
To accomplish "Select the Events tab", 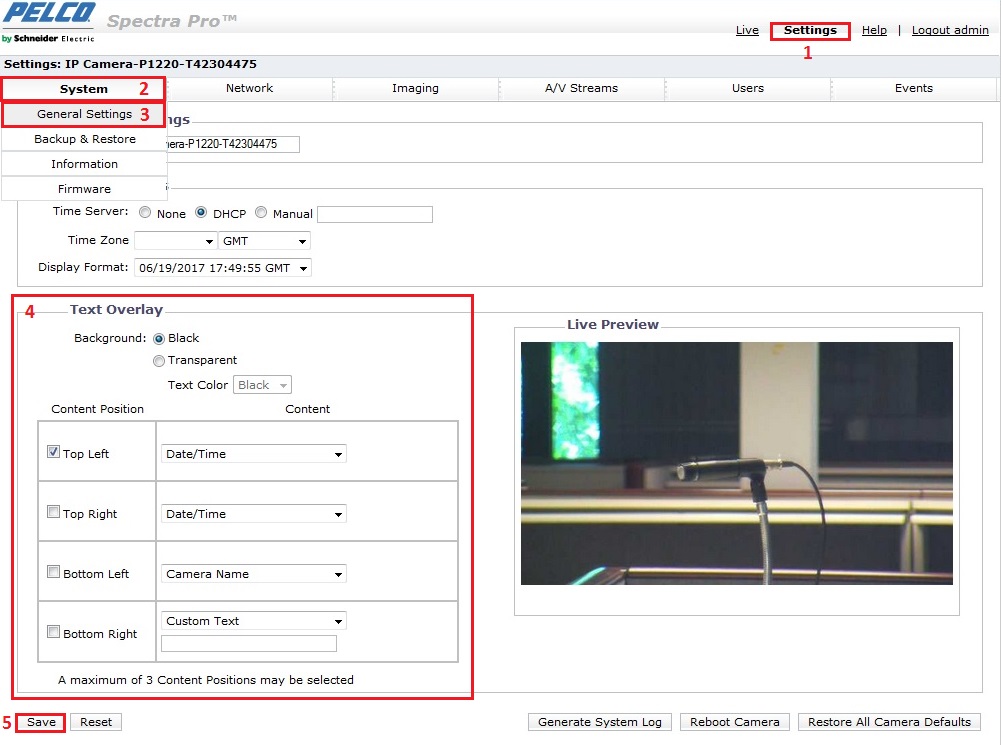I will click(x=912, y=88).
